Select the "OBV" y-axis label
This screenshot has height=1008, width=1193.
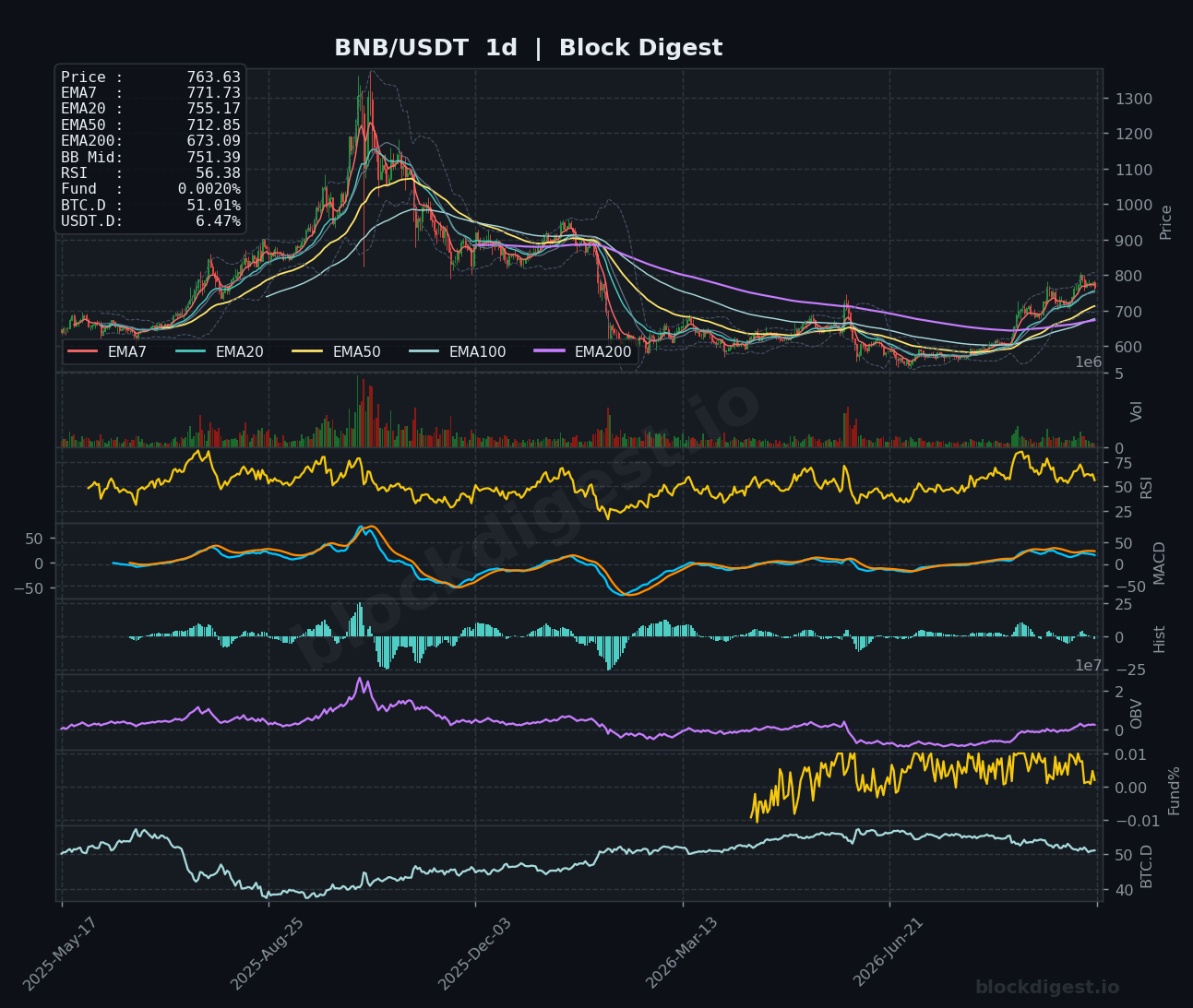pos(1137,713)
